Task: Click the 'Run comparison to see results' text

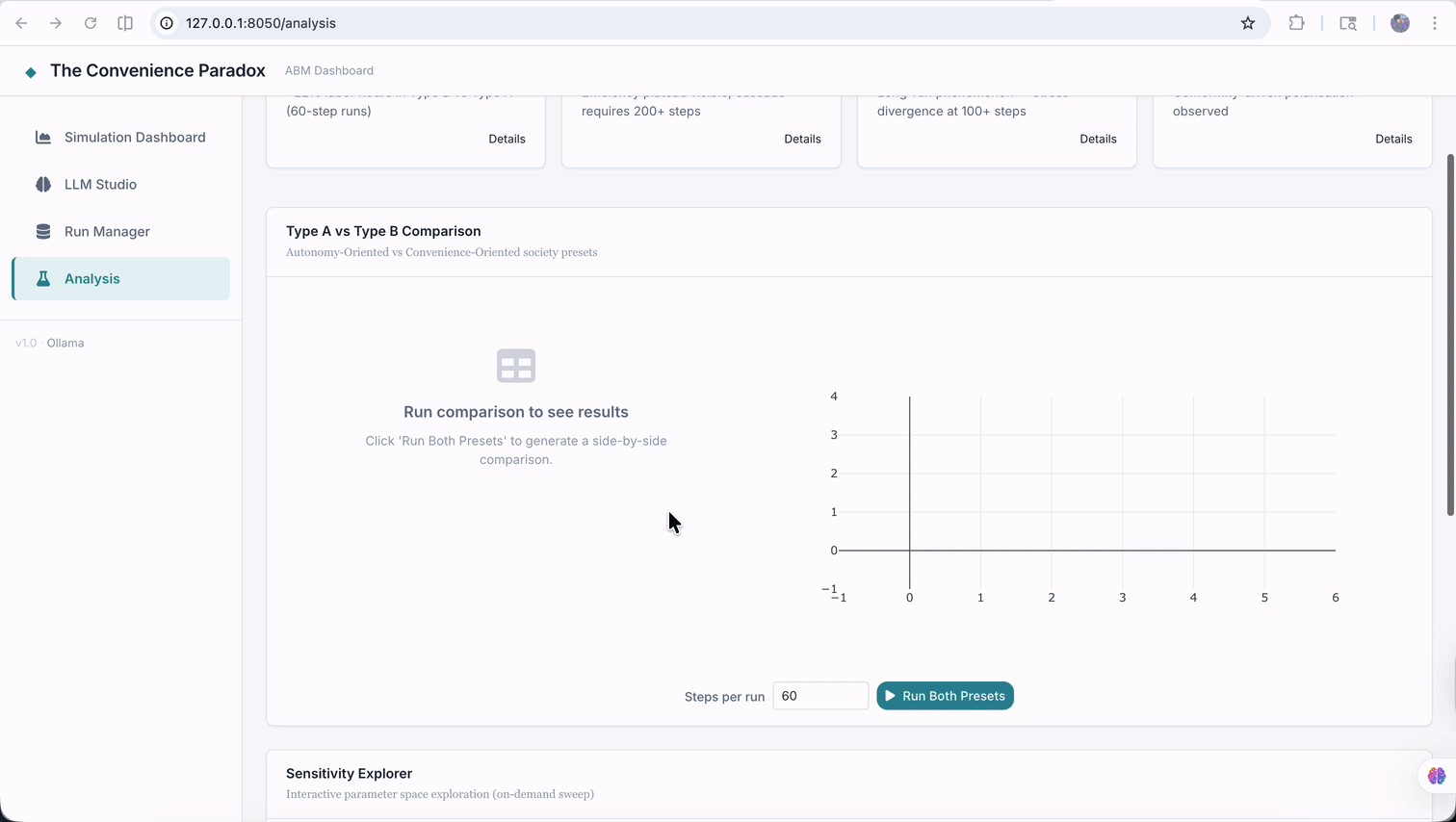Action: (516, 412)
